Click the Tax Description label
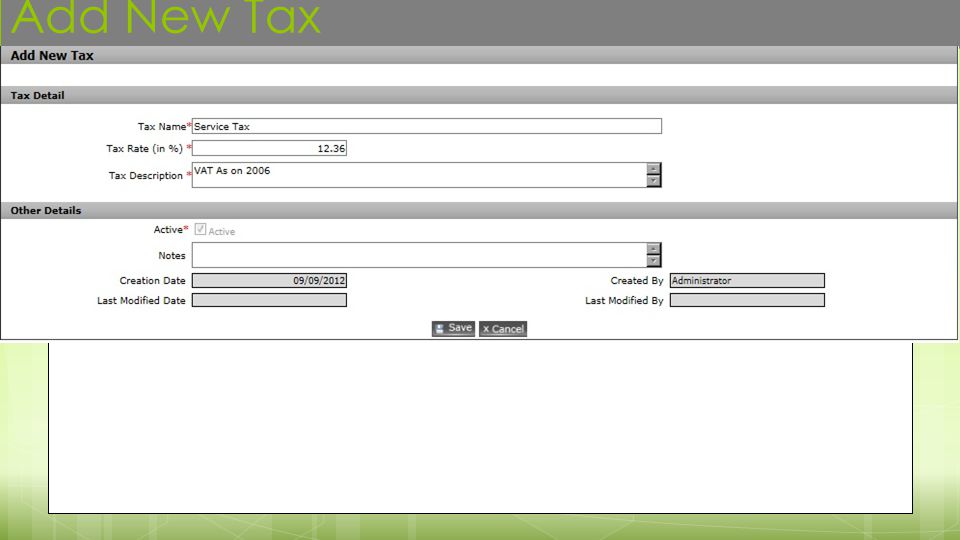960x540 pixels. (x=146, y=175)
